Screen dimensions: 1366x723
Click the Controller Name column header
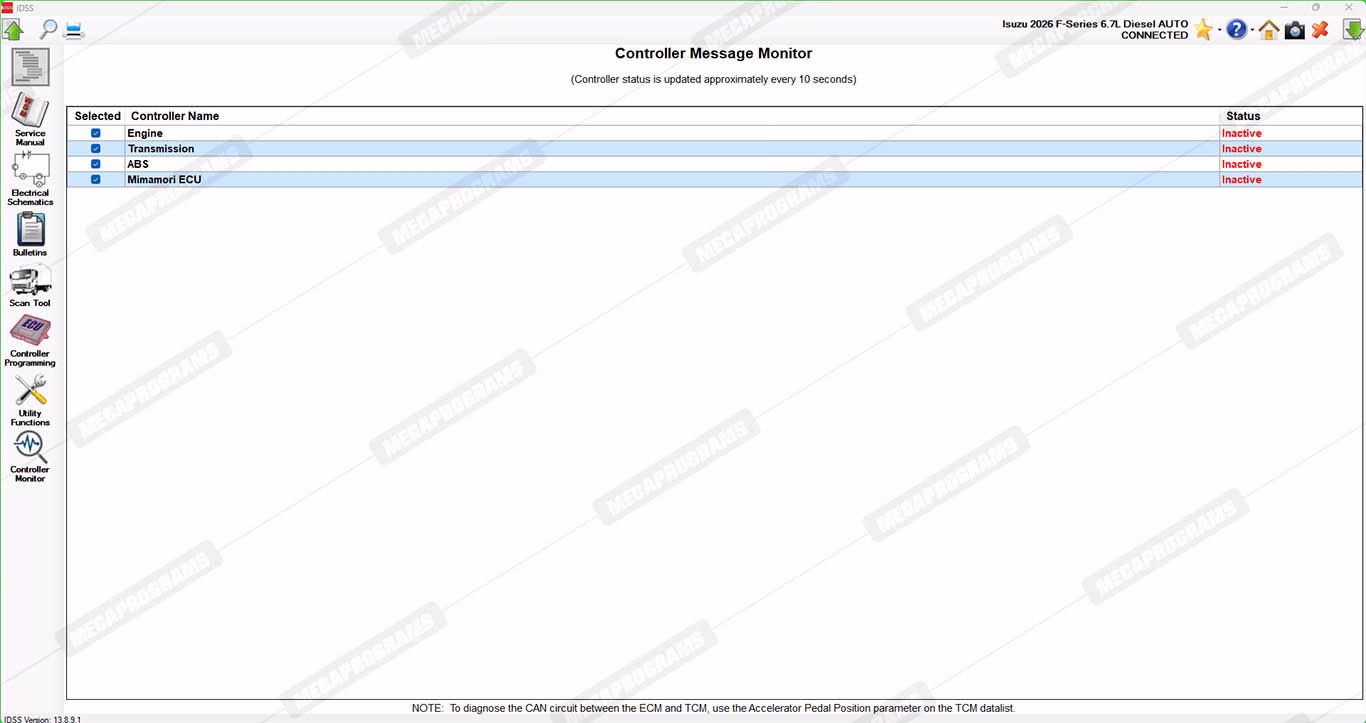pyautogui.click(x=175, y=116)
